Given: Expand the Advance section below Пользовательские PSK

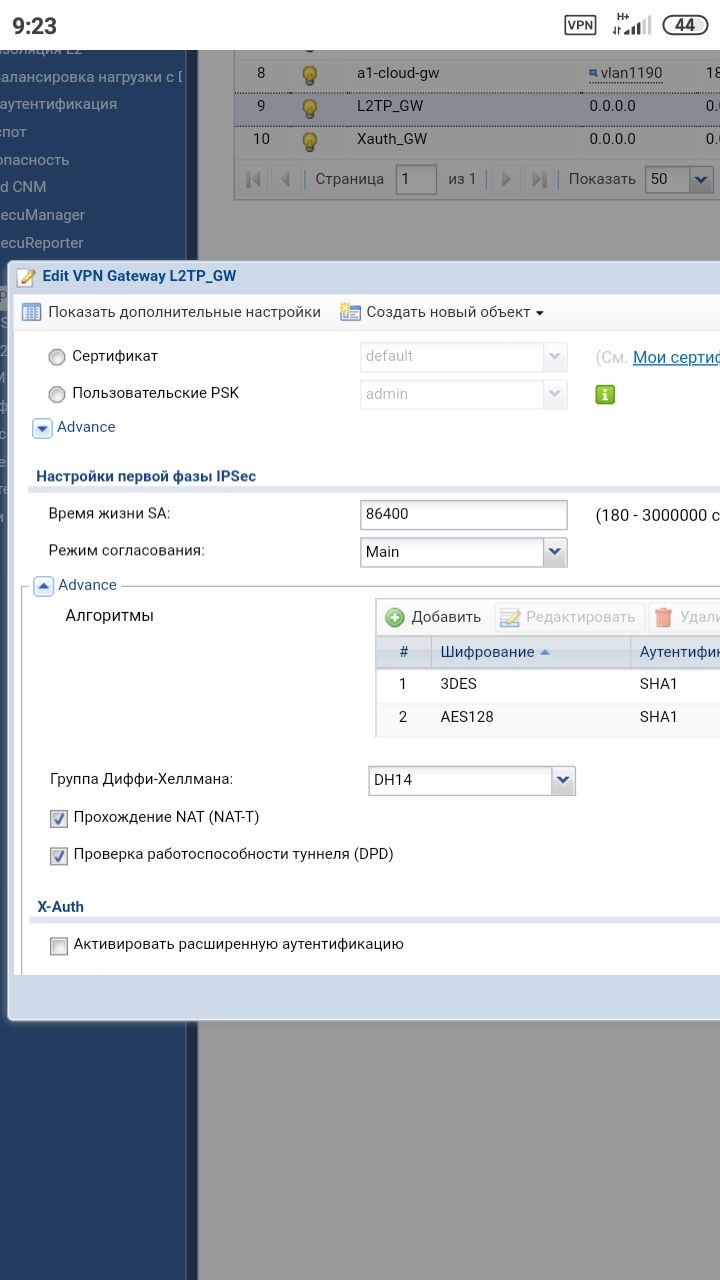Looking at the screenshot, I should click(x=42, y=428).
